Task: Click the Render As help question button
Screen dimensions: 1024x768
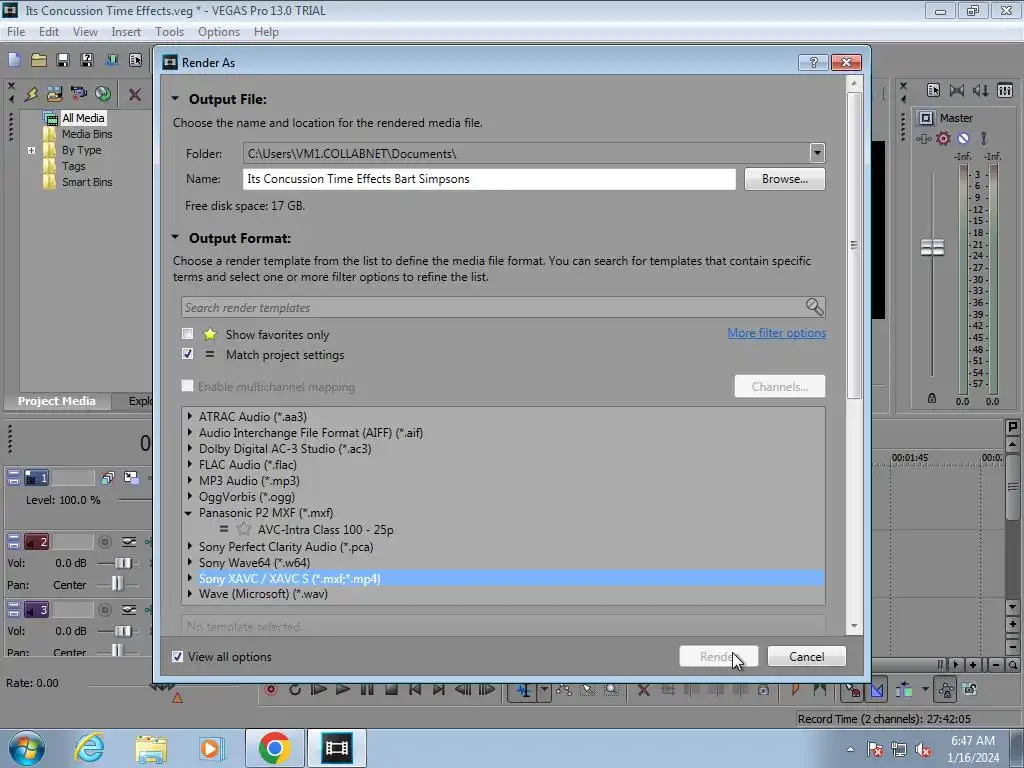Action: (813, 62)
